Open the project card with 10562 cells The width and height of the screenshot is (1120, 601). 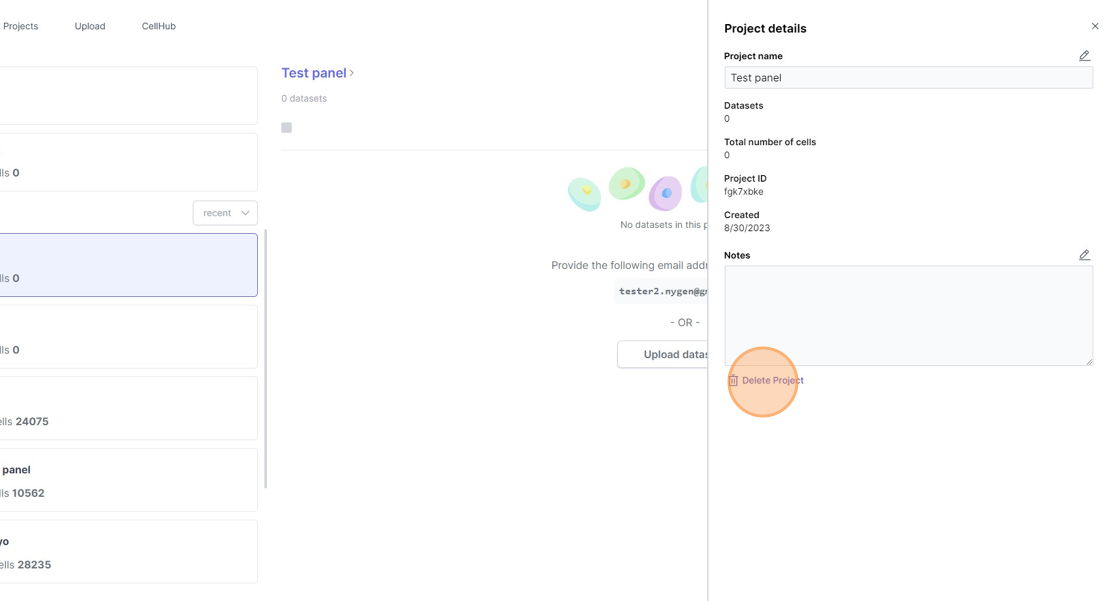pos(128,480)
